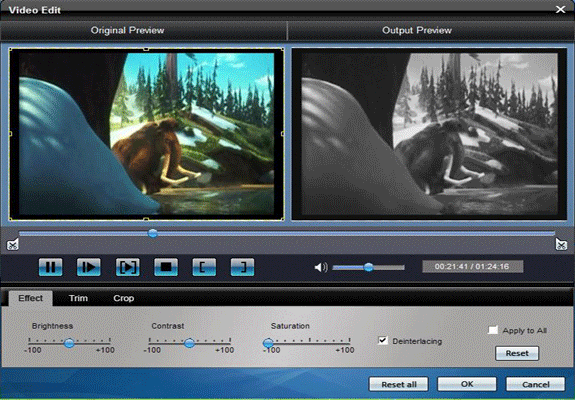
Task: Click the Original Preview header
Action: [x=127, y=30]
